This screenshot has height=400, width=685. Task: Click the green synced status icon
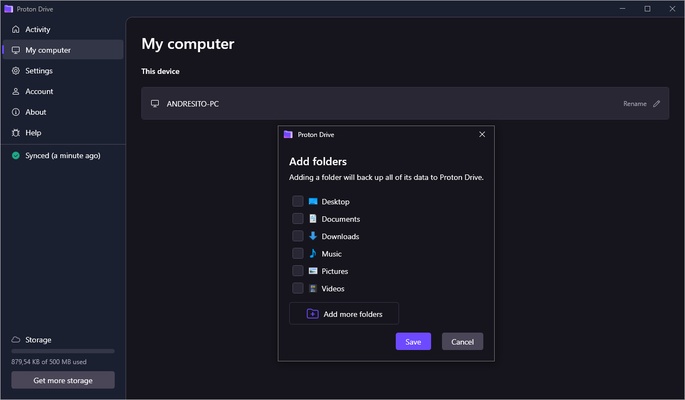pyautogui.click(x=16, y=155)
